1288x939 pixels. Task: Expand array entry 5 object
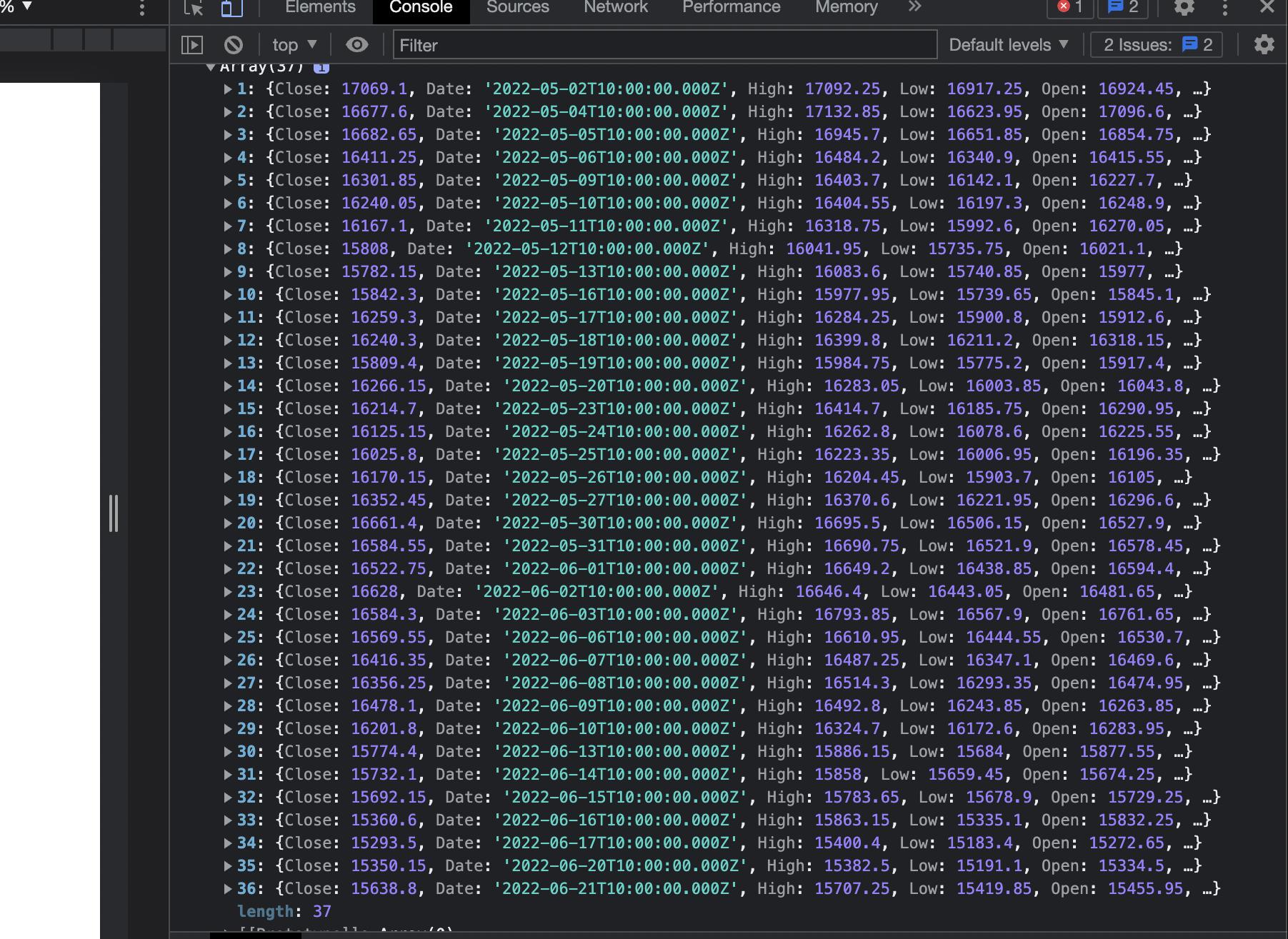pos(228,181)
